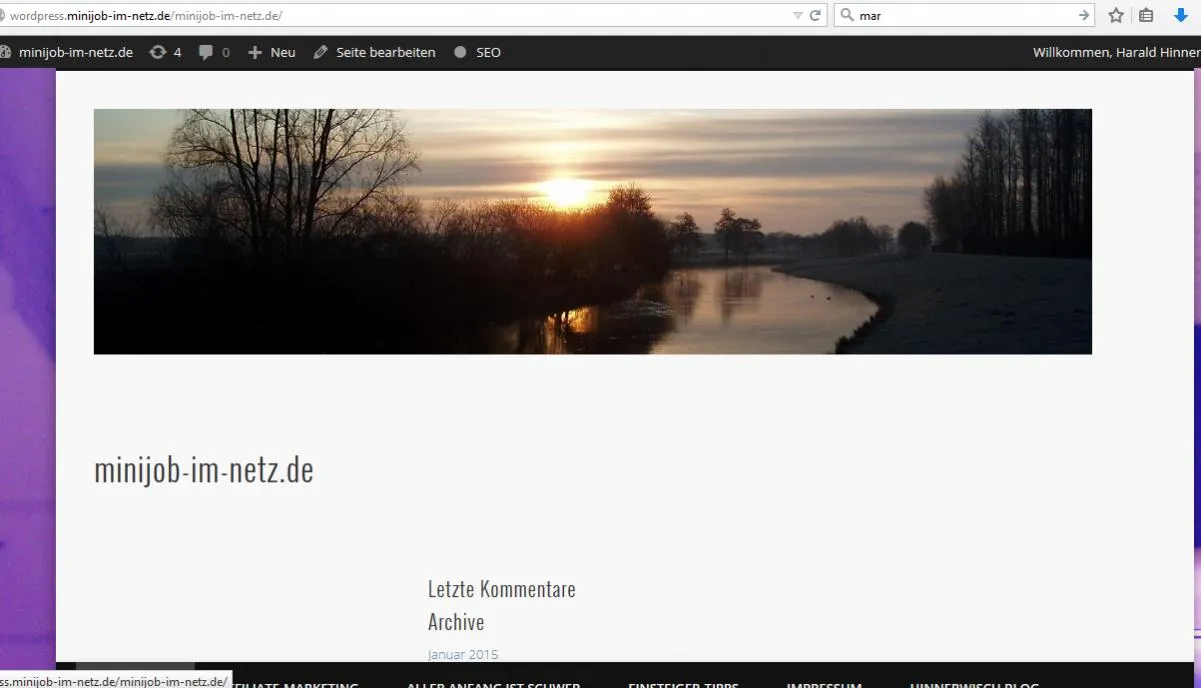This screenshot has height=688, width=1201.
Task: Expand the URL history dropdown arrow
Action: pos(797,16)
